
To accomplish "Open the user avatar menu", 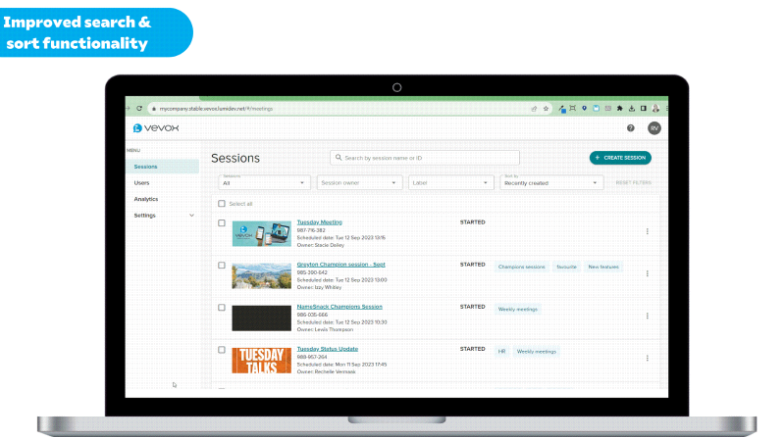I will 654,128.
